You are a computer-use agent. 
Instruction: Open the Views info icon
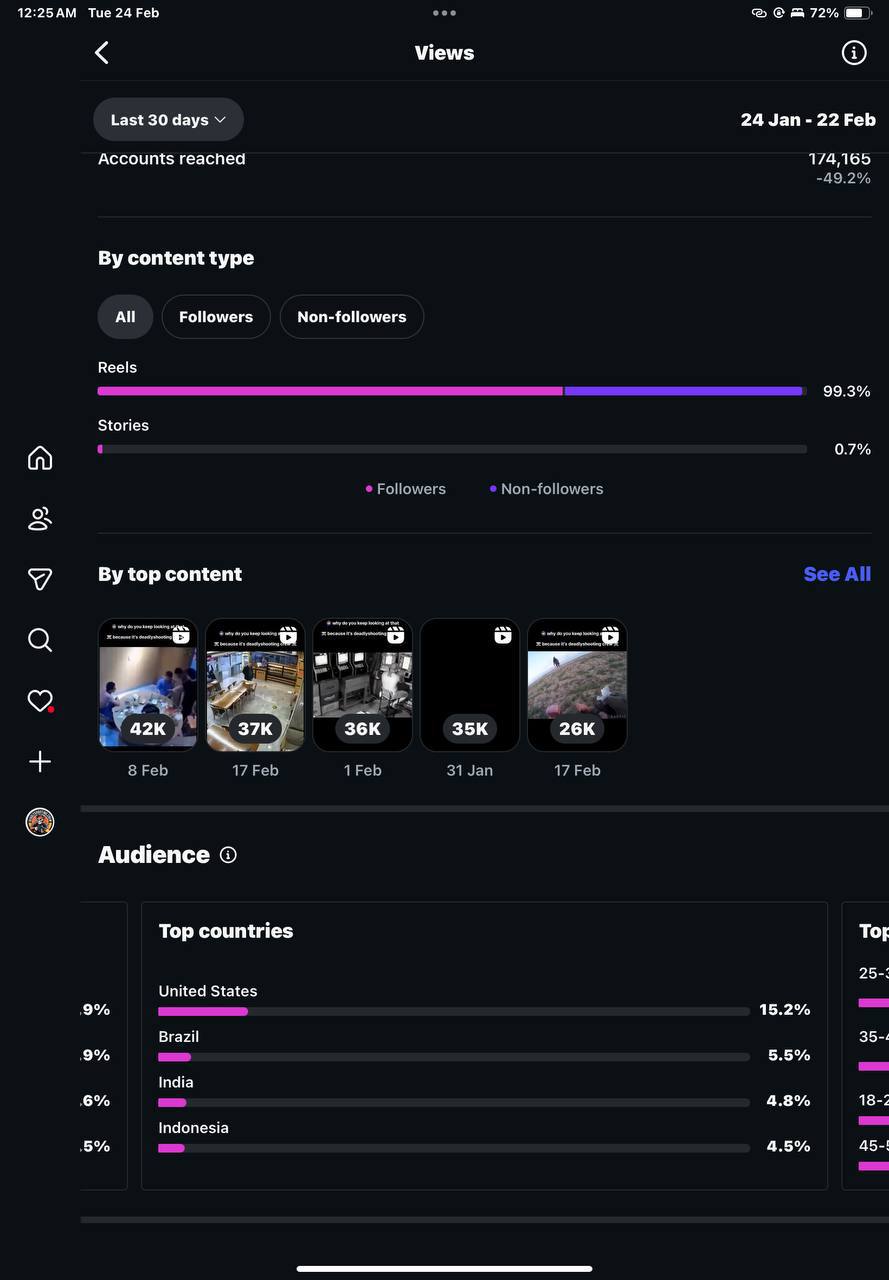(853, 53)
